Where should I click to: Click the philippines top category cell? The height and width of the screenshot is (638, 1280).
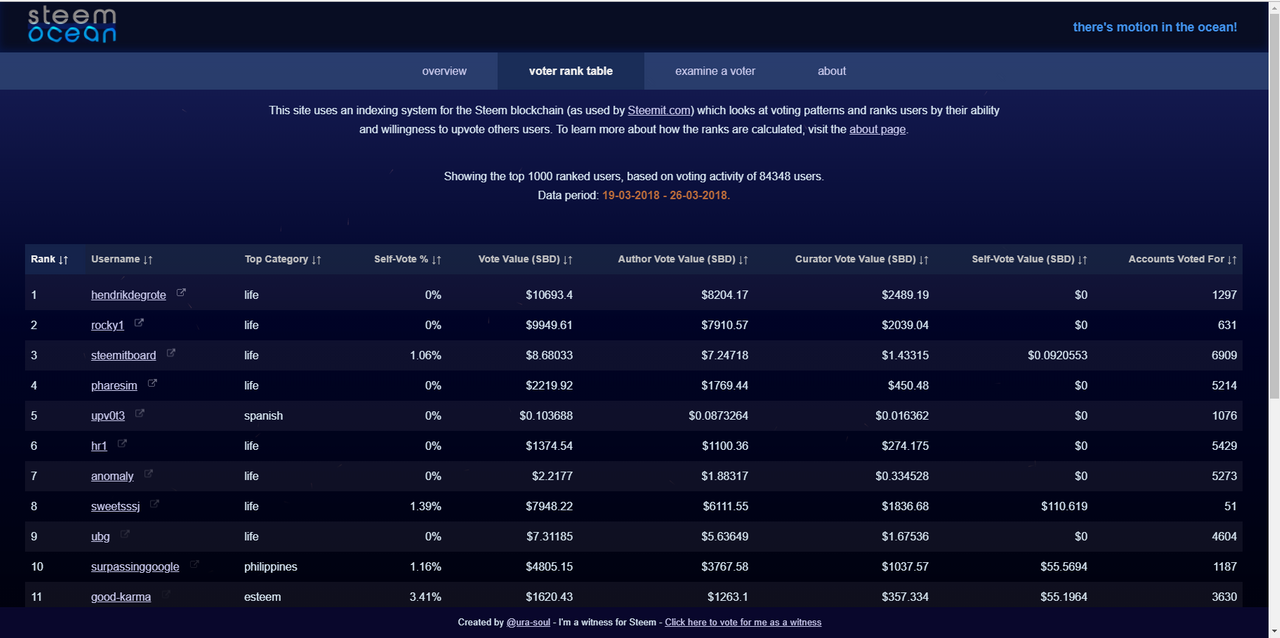click(x=271, y=566)
